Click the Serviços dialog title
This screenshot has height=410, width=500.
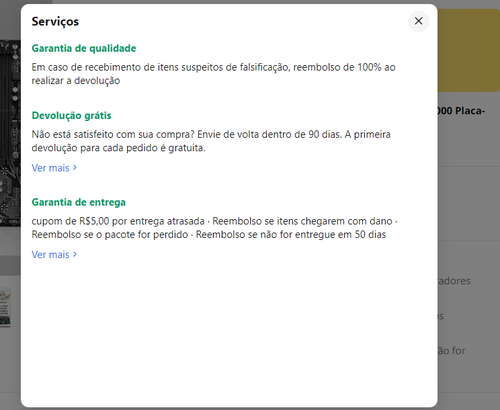[x=55, y=21]
